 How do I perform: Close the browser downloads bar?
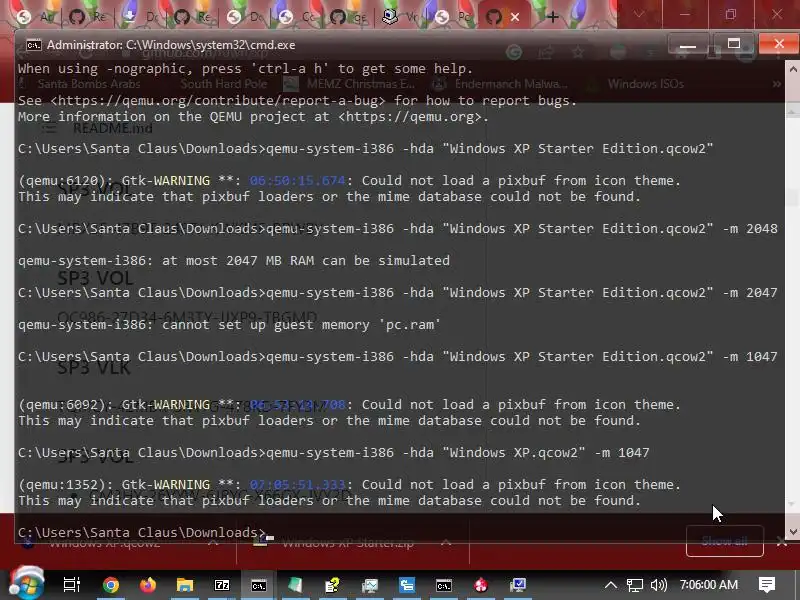coord(782,542)
